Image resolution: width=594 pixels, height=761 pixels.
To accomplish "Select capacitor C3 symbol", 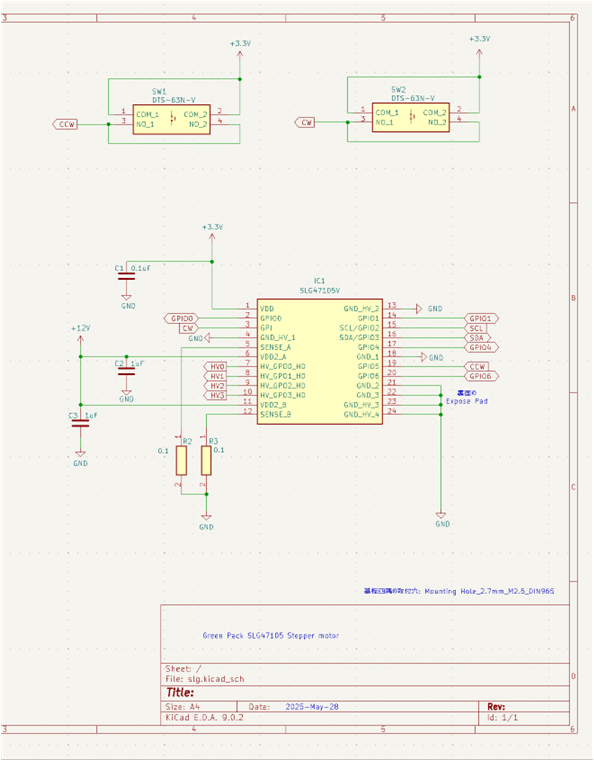I will click(81, 424).
